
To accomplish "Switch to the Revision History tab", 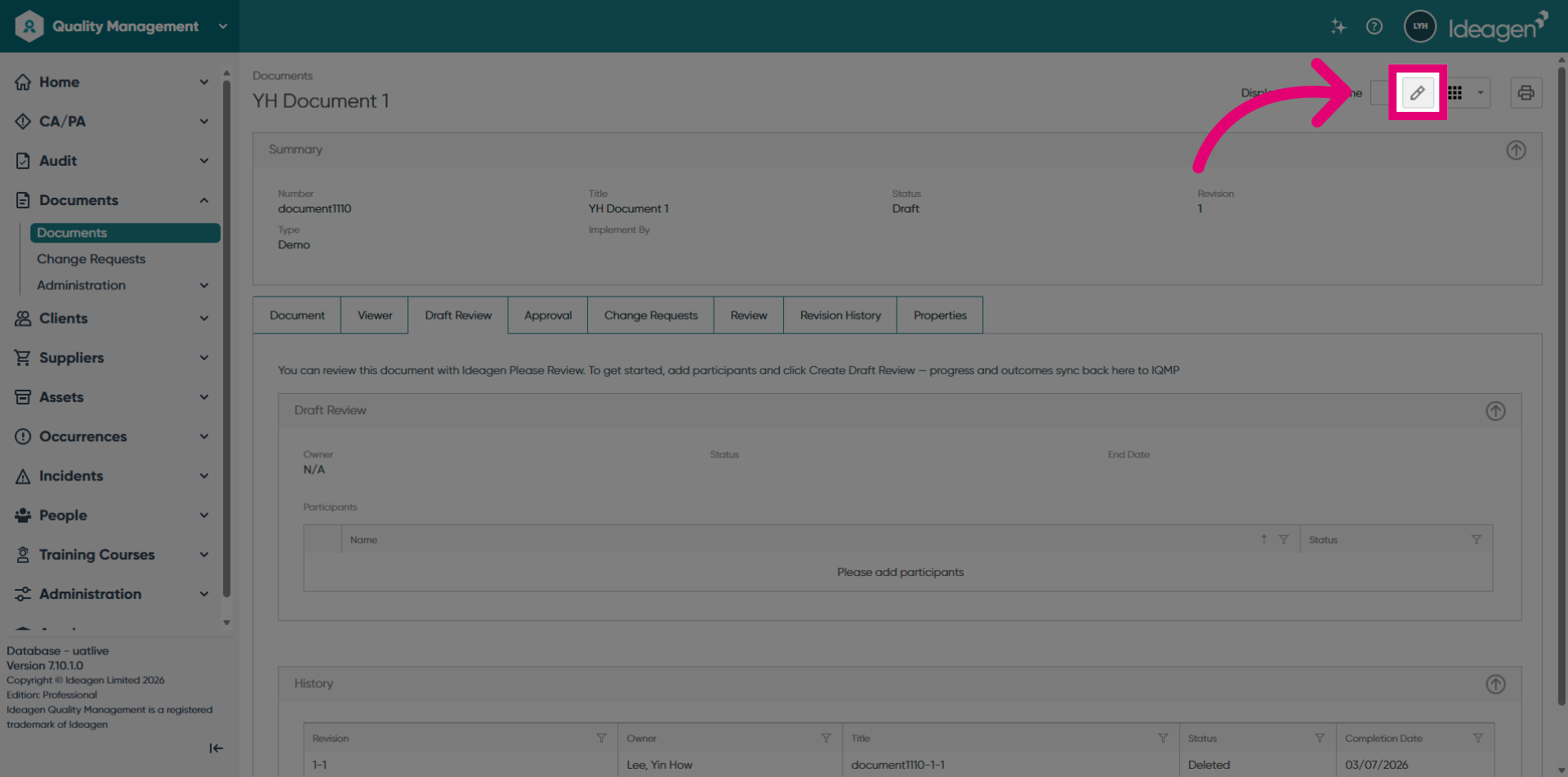I will pos(840,315).
